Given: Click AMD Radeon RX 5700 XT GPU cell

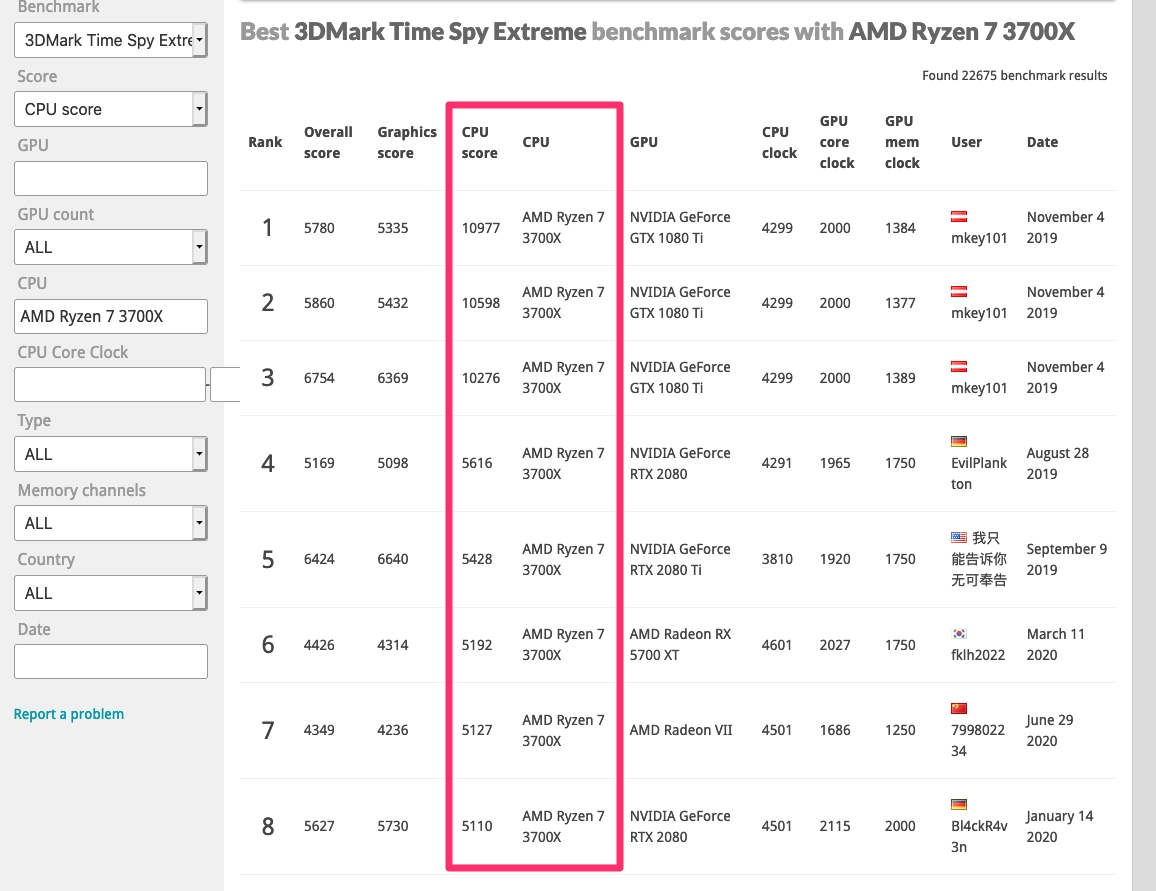Looking at the screenshot, I should click(680, 645).
